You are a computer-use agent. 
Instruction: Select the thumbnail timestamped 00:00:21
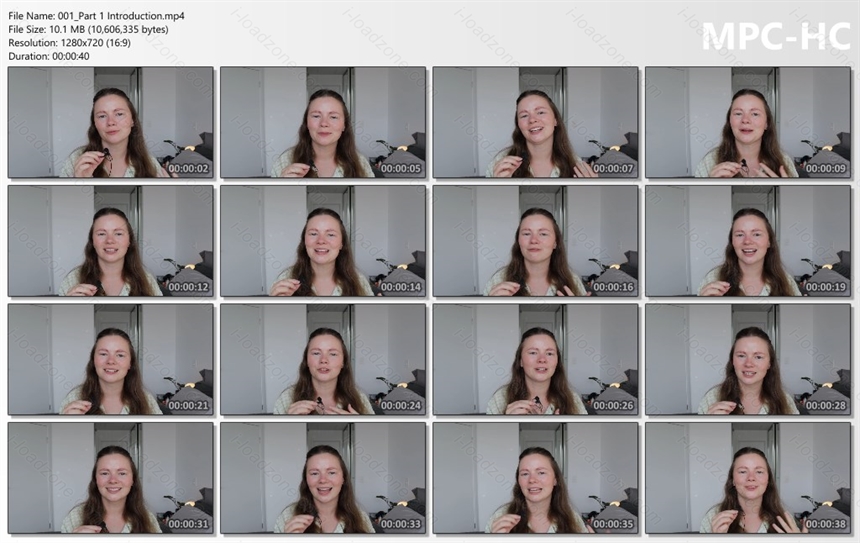pos(111,359)
